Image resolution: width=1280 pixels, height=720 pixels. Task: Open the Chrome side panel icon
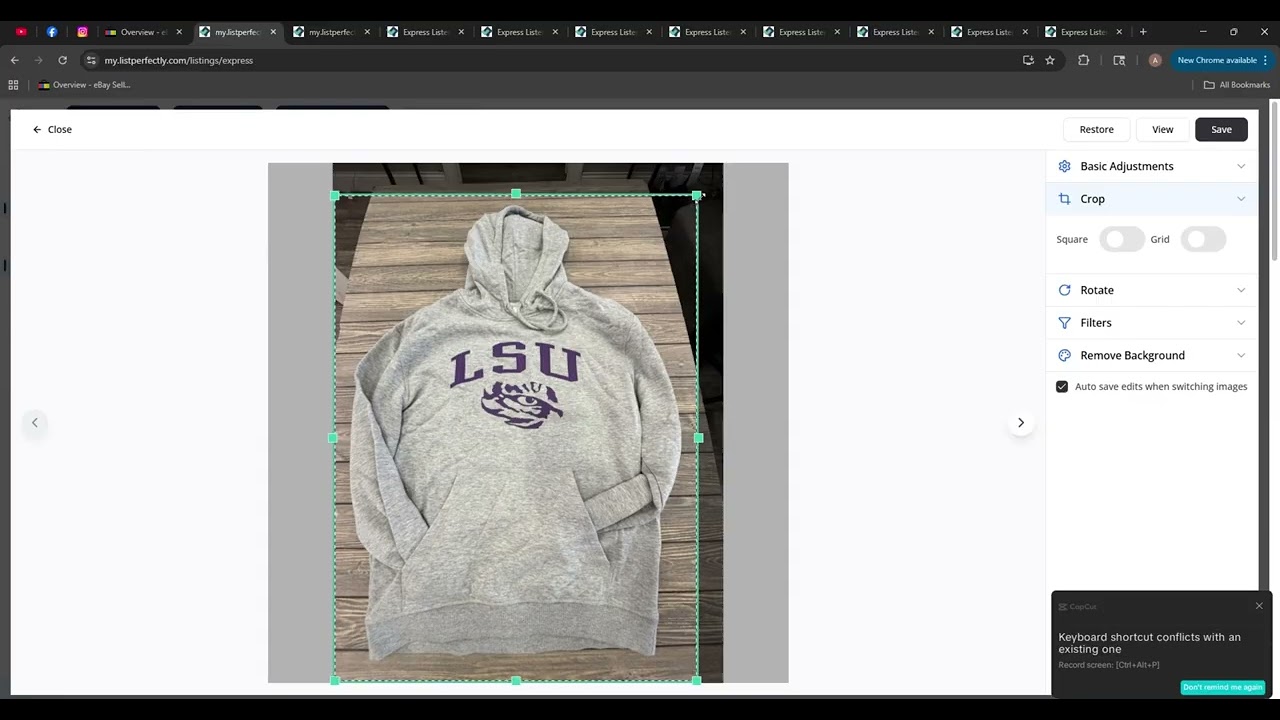click(1119, 60)
